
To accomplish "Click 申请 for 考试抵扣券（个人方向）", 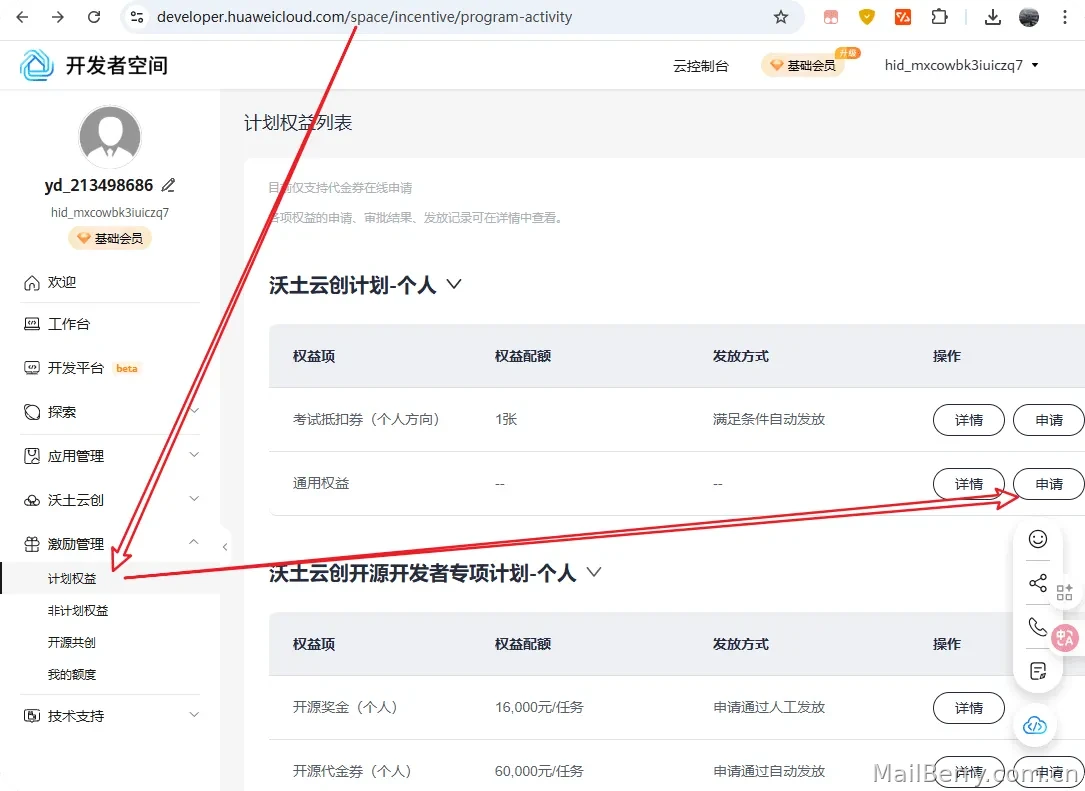I will [1048, 420].
